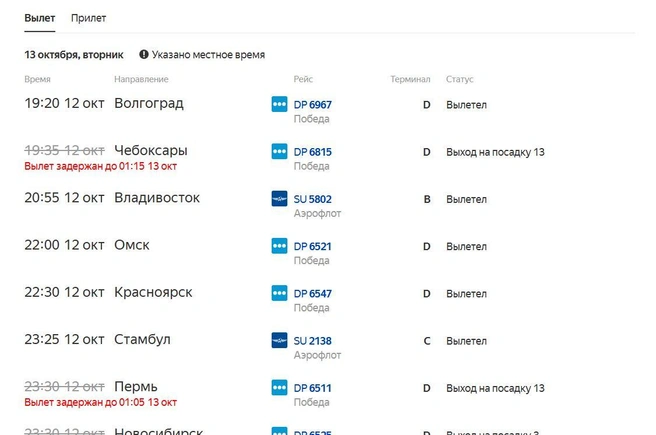Click the Направление column header
Screen dimensions: 656x435
pyautogui.click(x=141, y=79)
